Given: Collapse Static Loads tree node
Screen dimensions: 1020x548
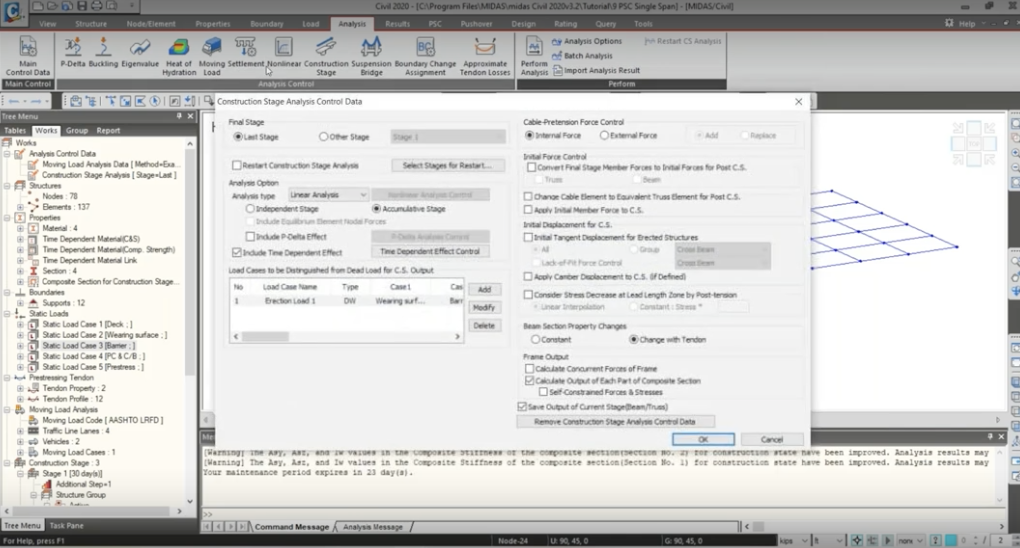Looking at the screenshot, I should coord(8,314).
